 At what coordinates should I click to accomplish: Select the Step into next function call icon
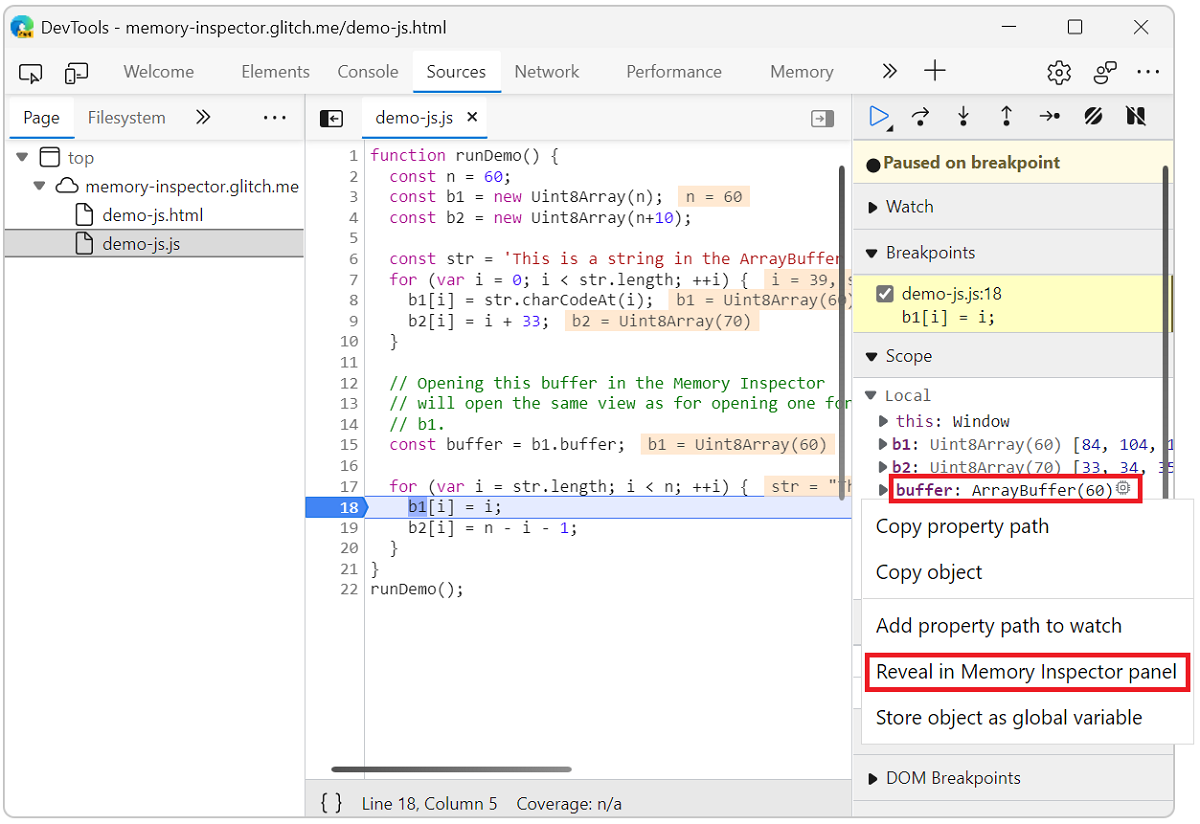coord(962,117)
